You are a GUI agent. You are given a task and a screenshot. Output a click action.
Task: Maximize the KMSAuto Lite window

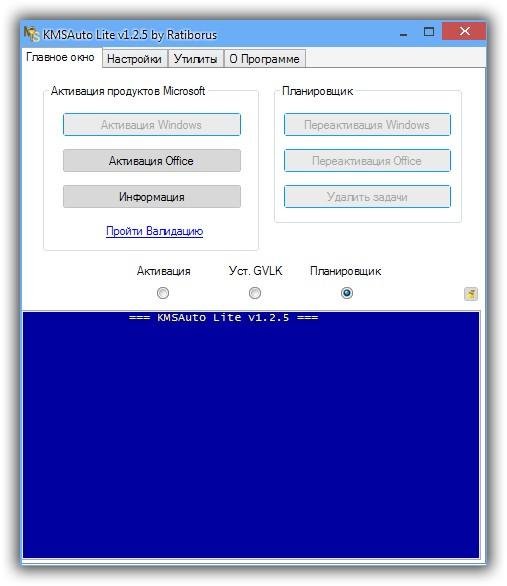click(429, 32)
